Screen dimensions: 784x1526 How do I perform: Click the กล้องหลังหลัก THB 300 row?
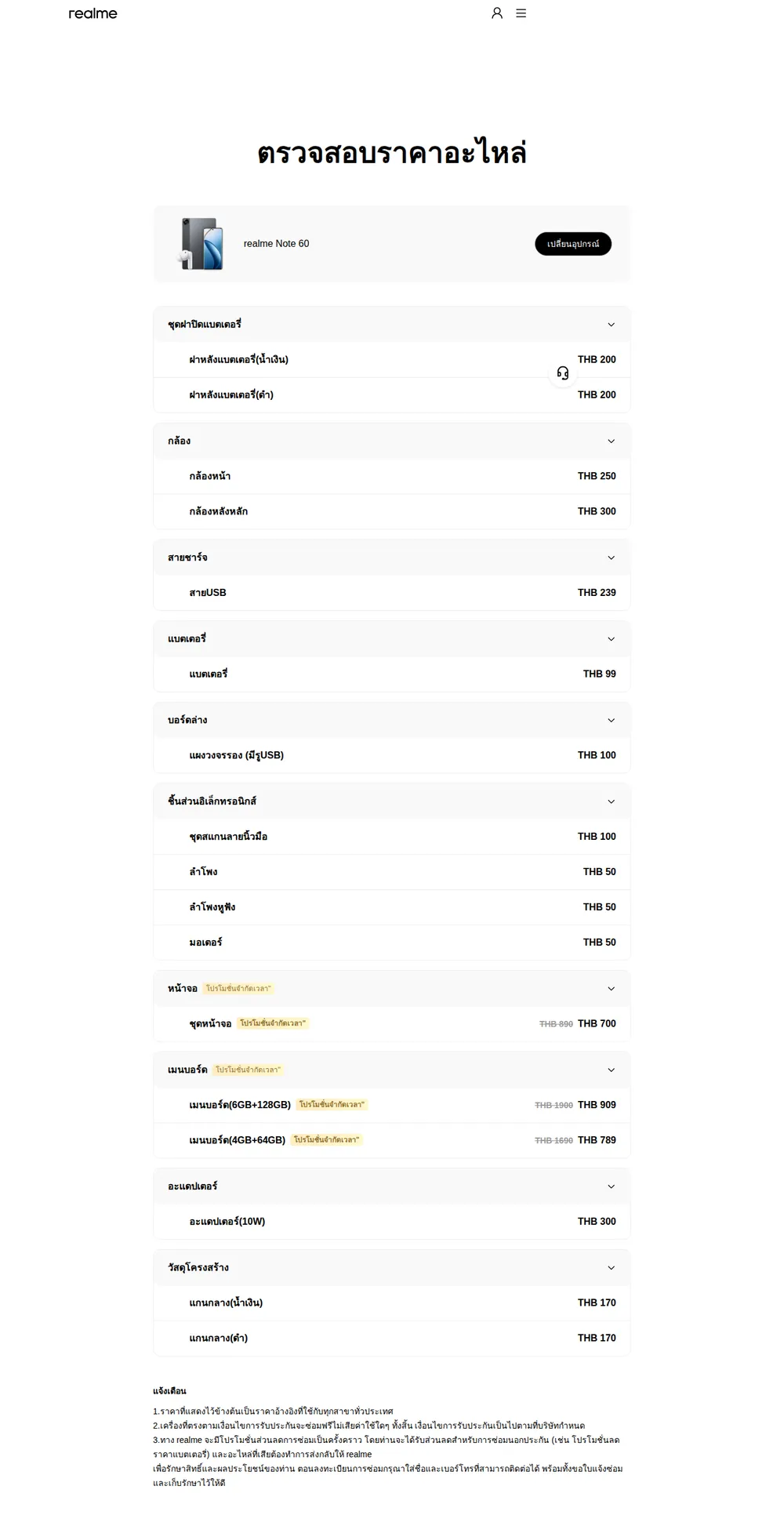click(x=392, y=511)
